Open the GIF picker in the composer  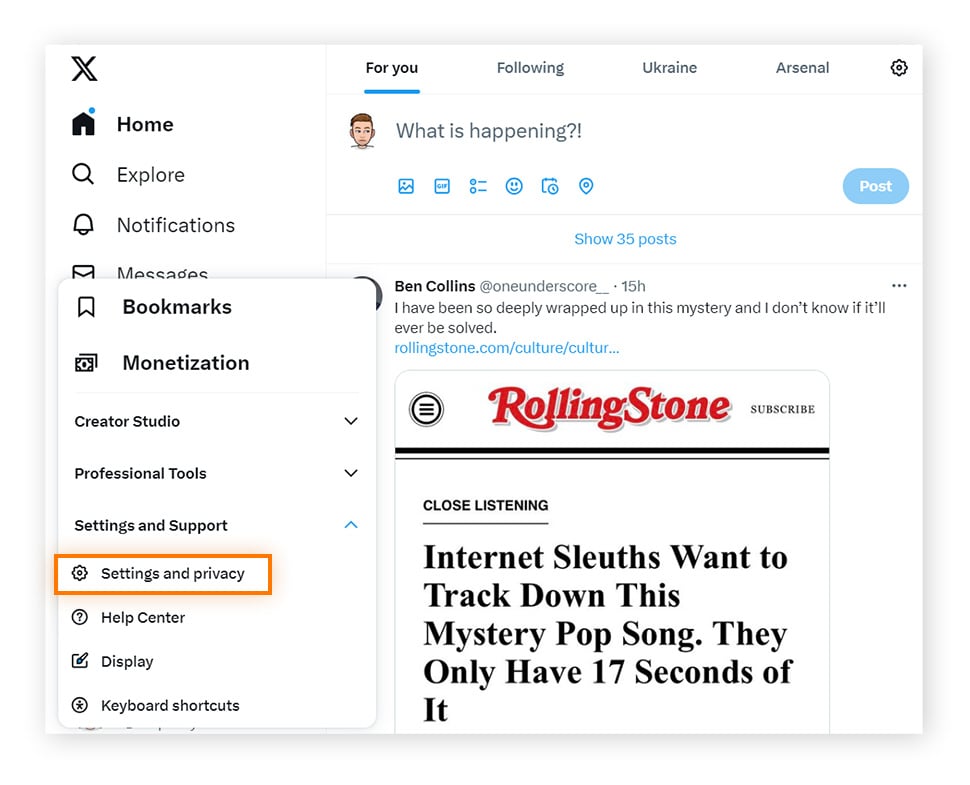(x=442, y=186)
